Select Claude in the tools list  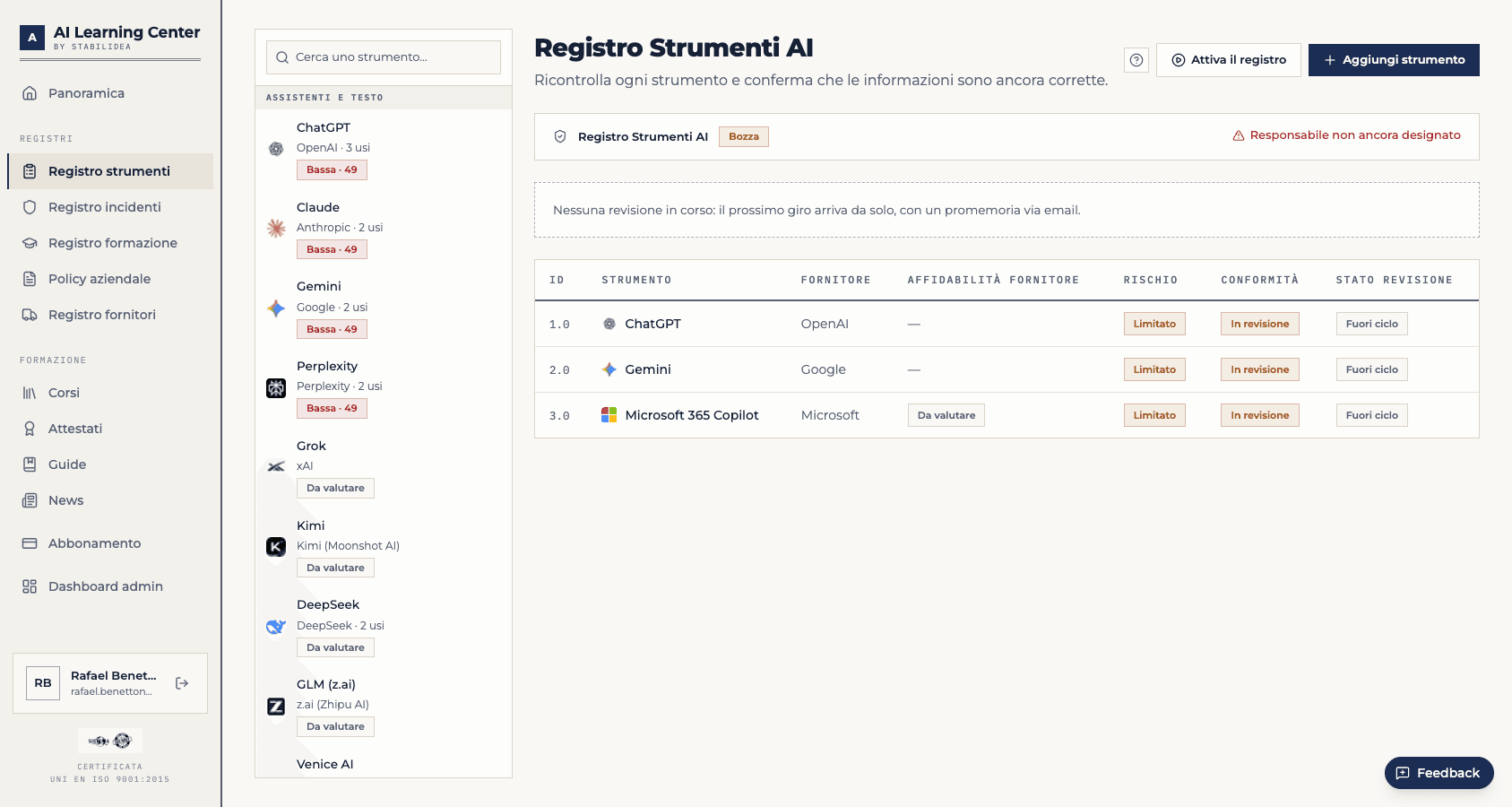coord(384,229)
